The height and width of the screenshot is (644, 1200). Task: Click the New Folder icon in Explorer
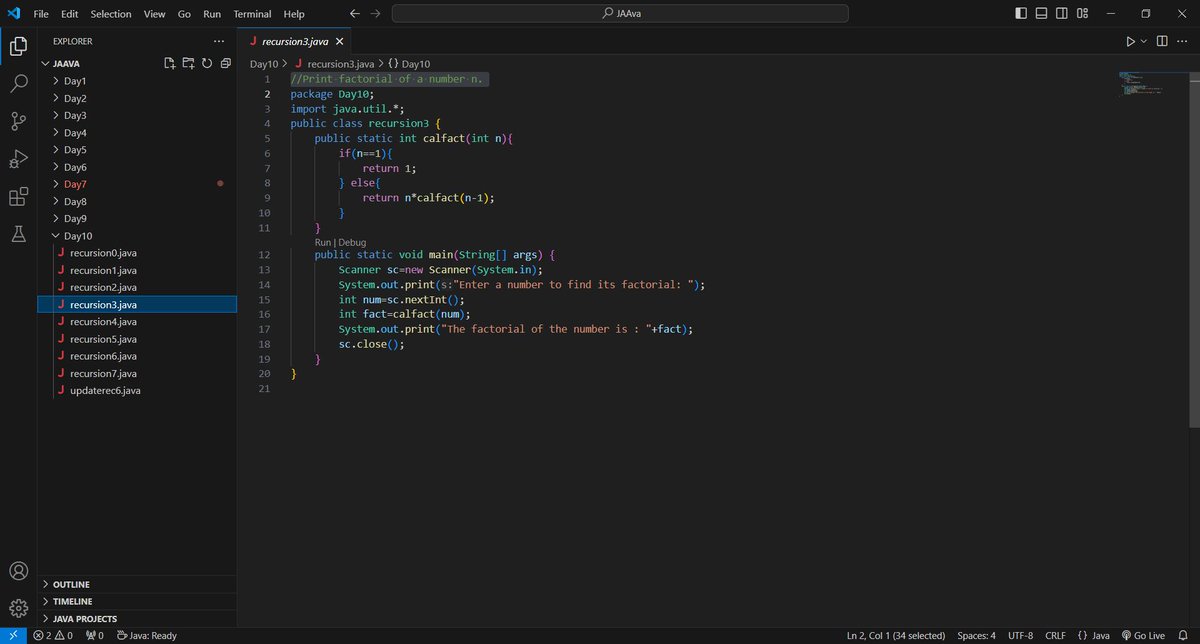coord(188,63)
